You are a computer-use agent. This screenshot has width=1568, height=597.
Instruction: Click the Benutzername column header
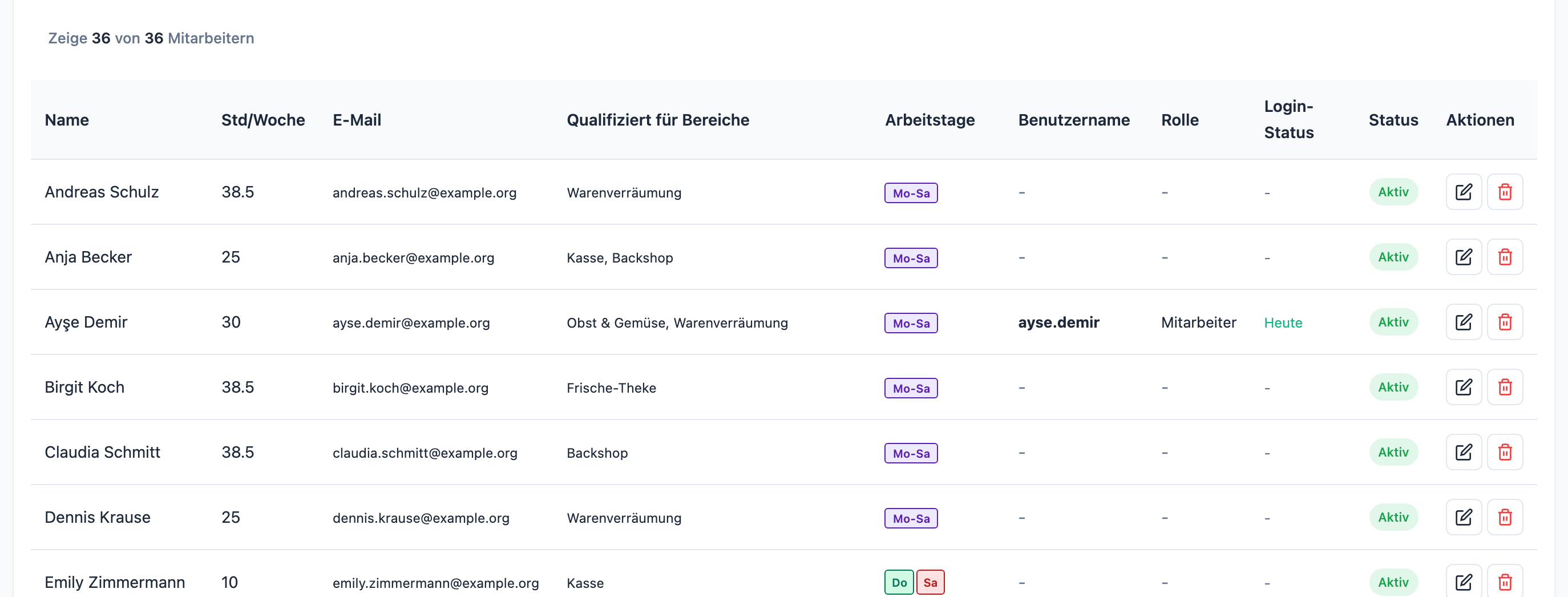[1074, 120]
